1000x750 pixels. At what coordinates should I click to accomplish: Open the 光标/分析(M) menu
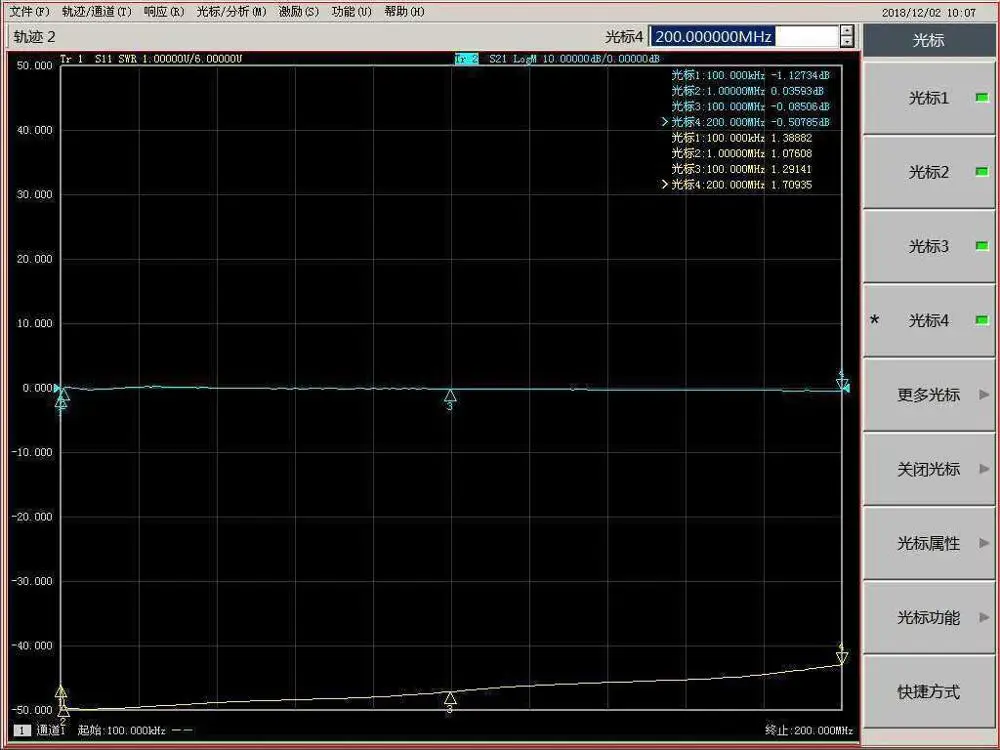[232, 12]
